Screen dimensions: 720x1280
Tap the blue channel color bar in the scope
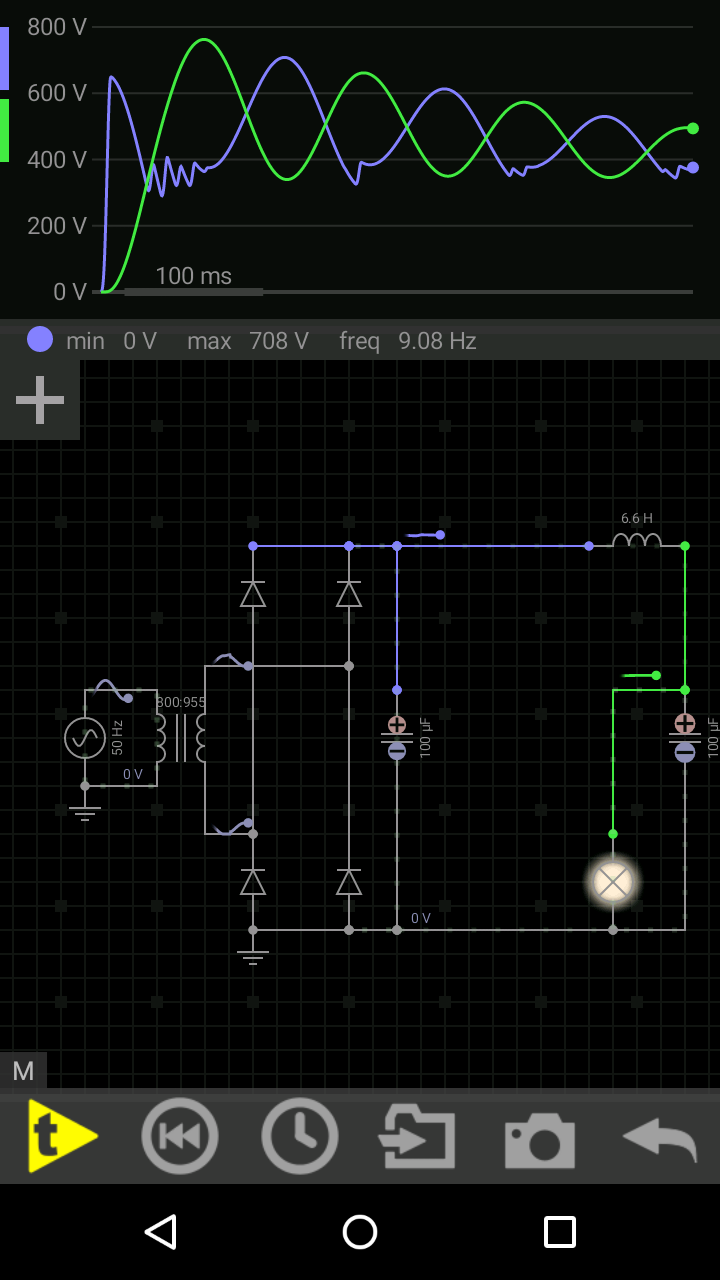pos(4,58)
